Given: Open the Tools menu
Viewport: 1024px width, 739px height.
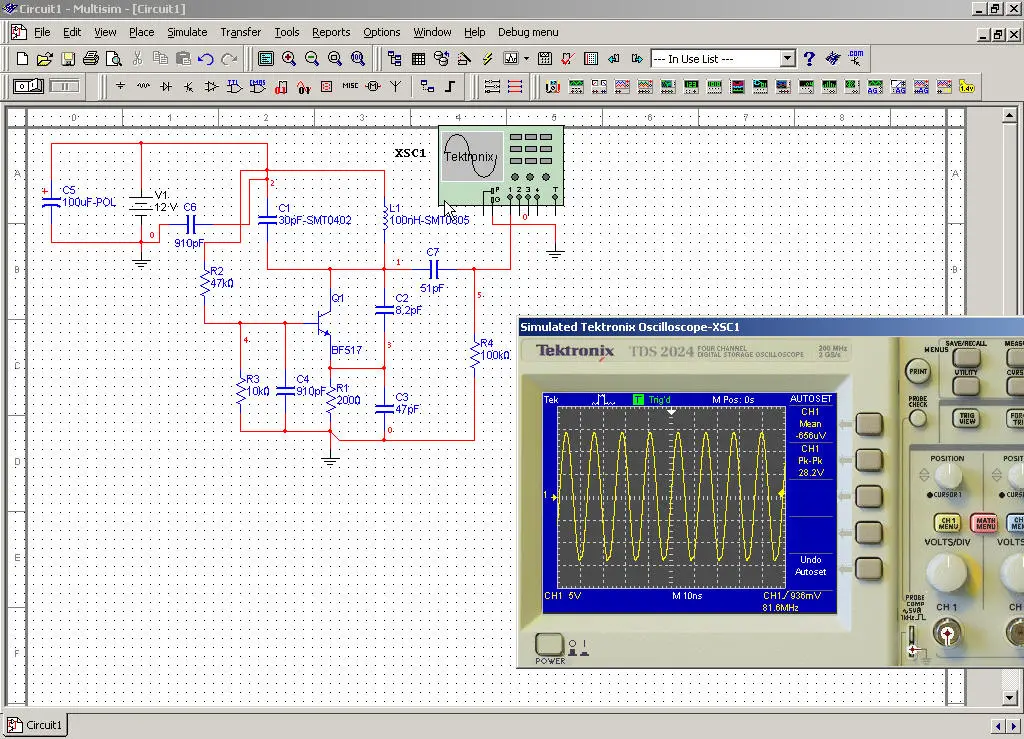Looking at the screenshot, I should (287, 32).
